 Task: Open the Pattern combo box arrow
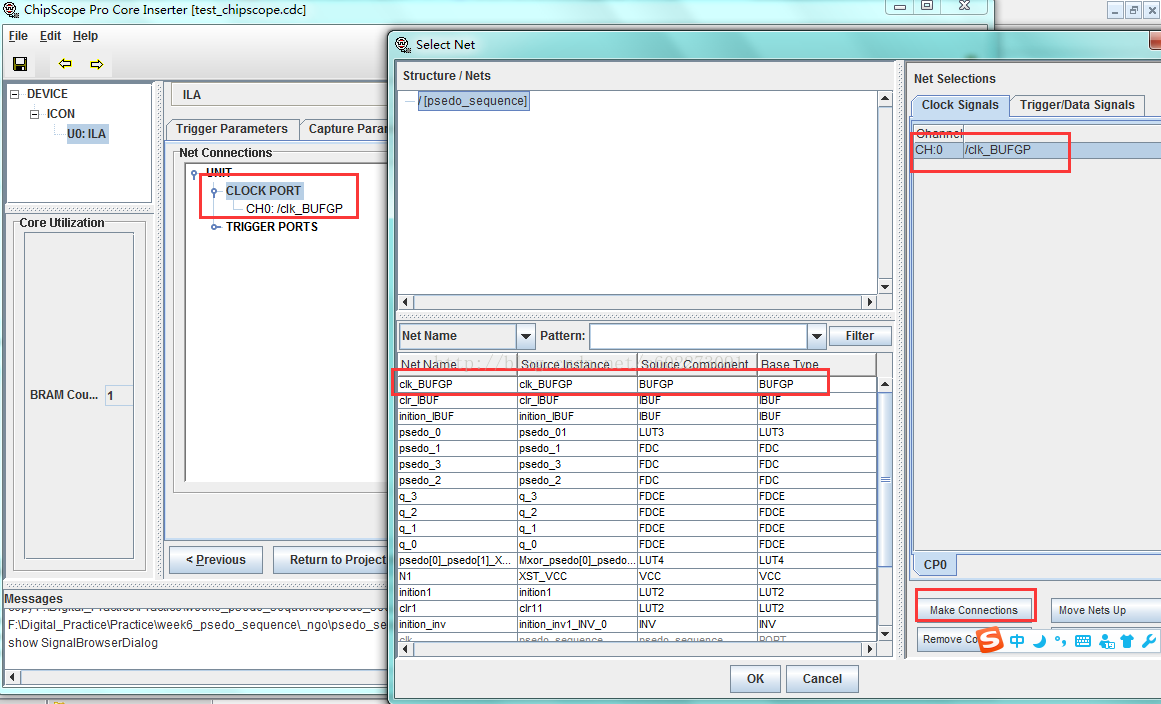click(816, 336)
